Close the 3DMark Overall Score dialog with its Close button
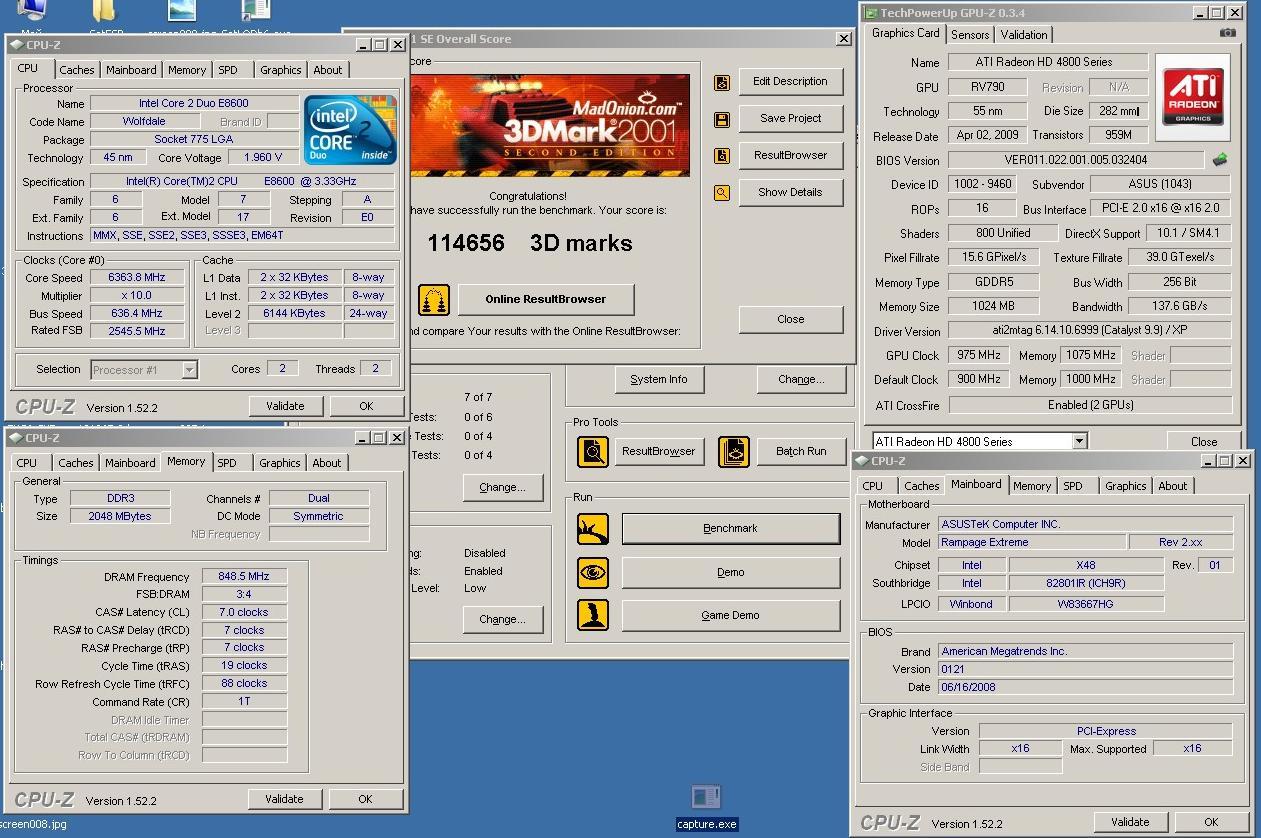1261x838 pixels. (x=790, y=320)
